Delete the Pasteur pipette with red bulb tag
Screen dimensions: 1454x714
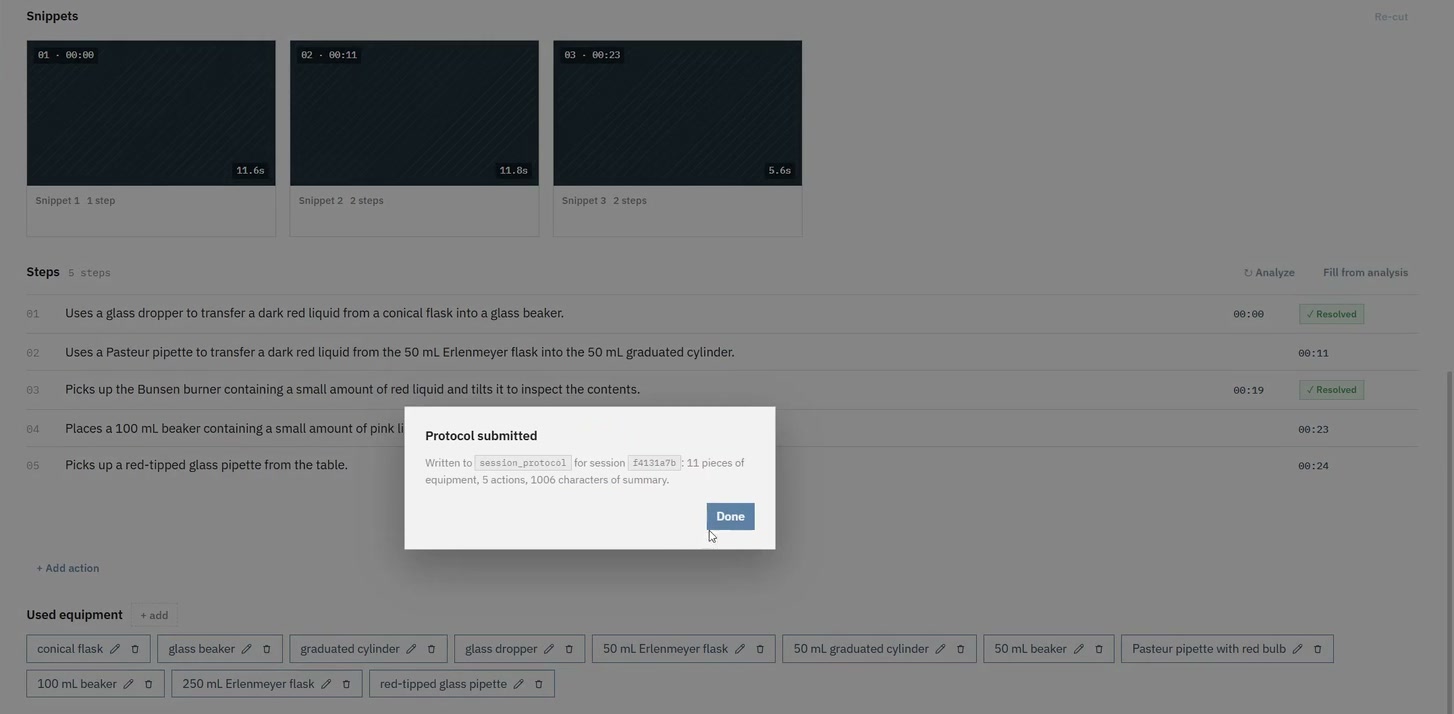(1318, 649)
